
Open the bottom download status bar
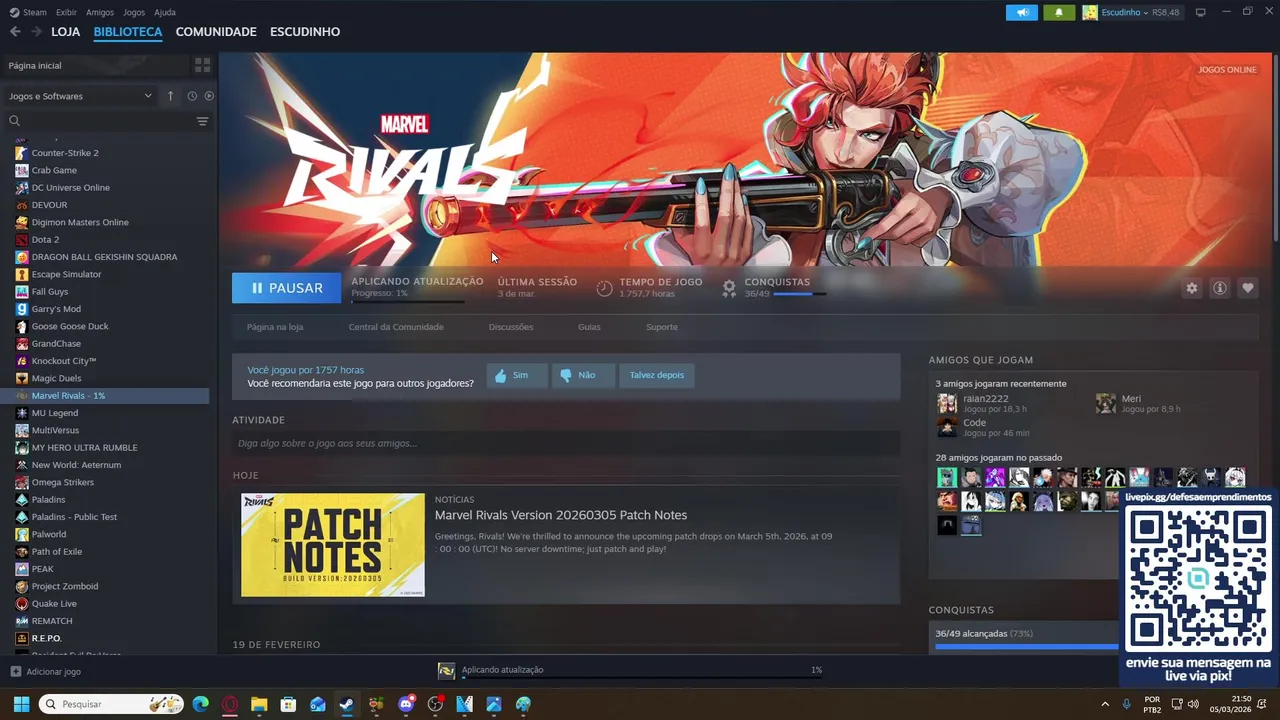click(630, 671)
